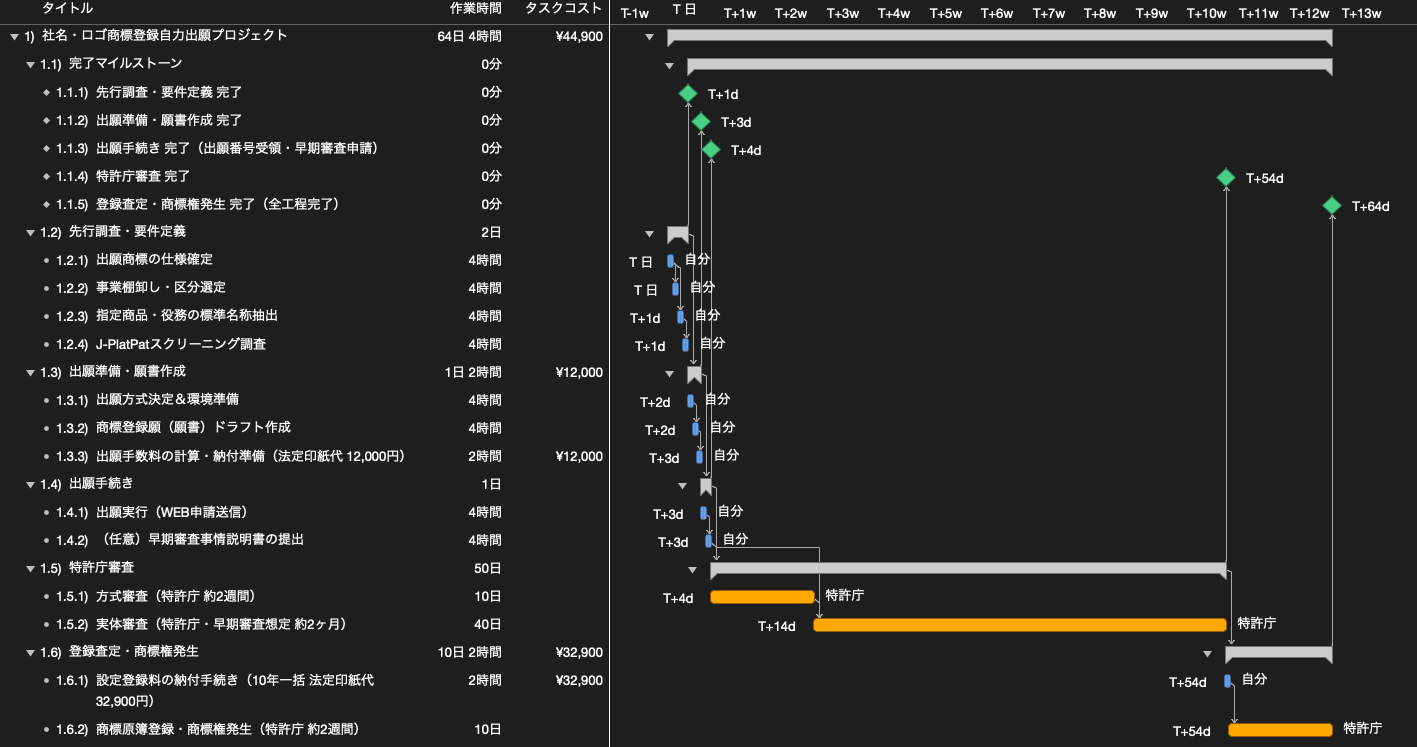Image resolution: width=1417 pixels, height=747 pixels.
Task: Select the 先行調査・要件定義 完了 milestone diamond
Action: (688, 93)
